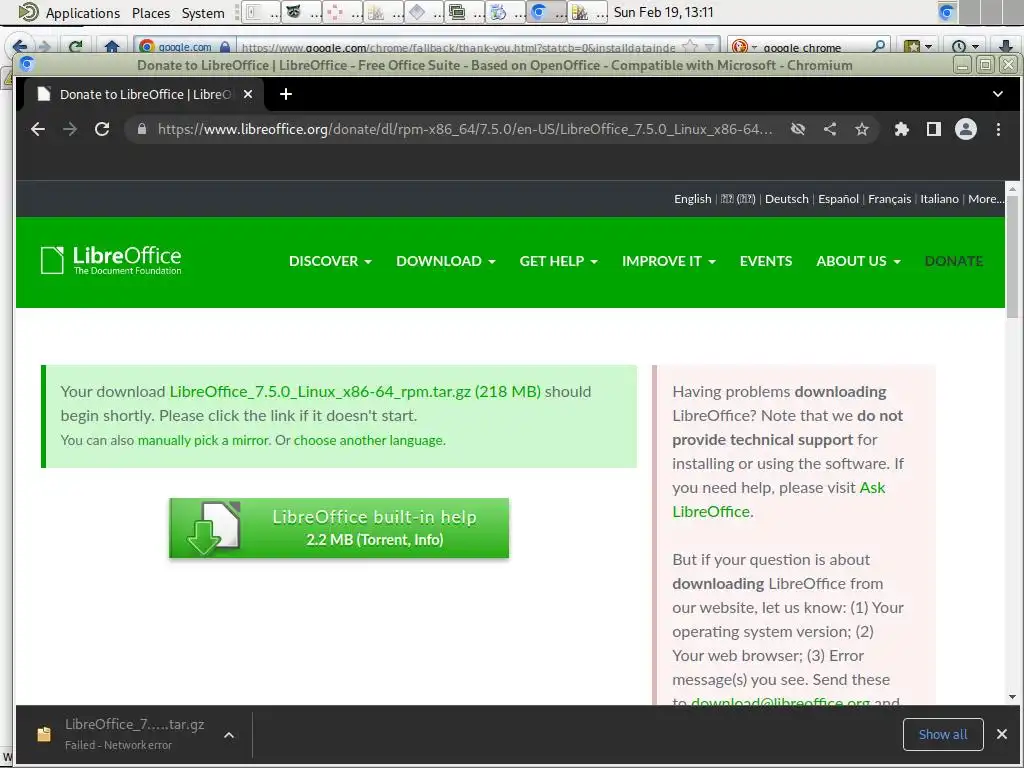Open Chromium extensions puzzle icon
1024x768 pixels.
click(902, 129)
